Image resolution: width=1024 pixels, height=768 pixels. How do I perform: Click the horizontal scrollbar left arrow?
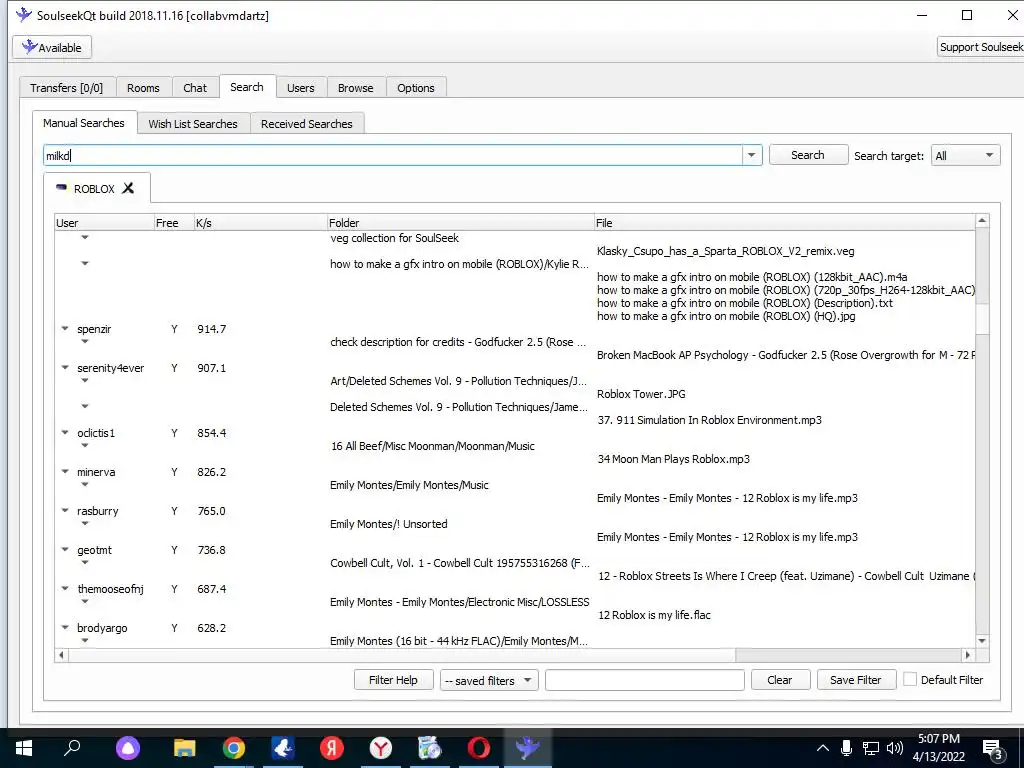61,655
